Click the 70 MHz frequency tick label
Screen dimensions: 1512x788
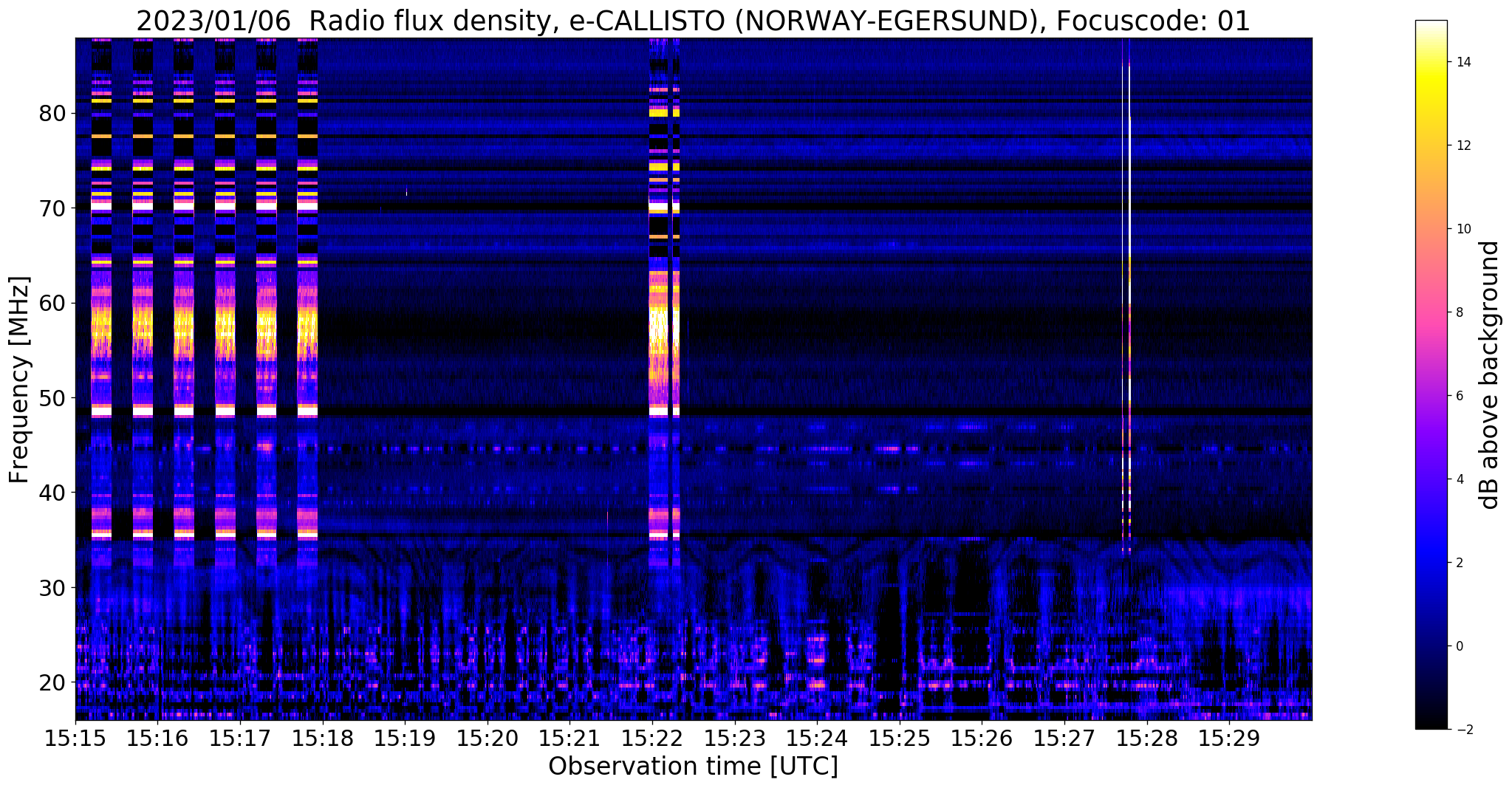[53, 208]
